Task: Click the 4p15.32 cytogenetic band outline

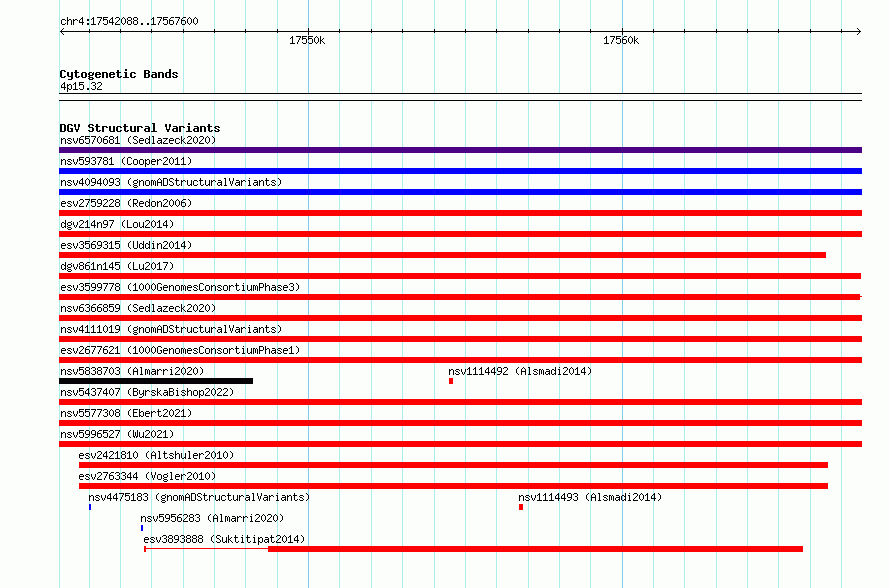Action: (x=460, y=97)
